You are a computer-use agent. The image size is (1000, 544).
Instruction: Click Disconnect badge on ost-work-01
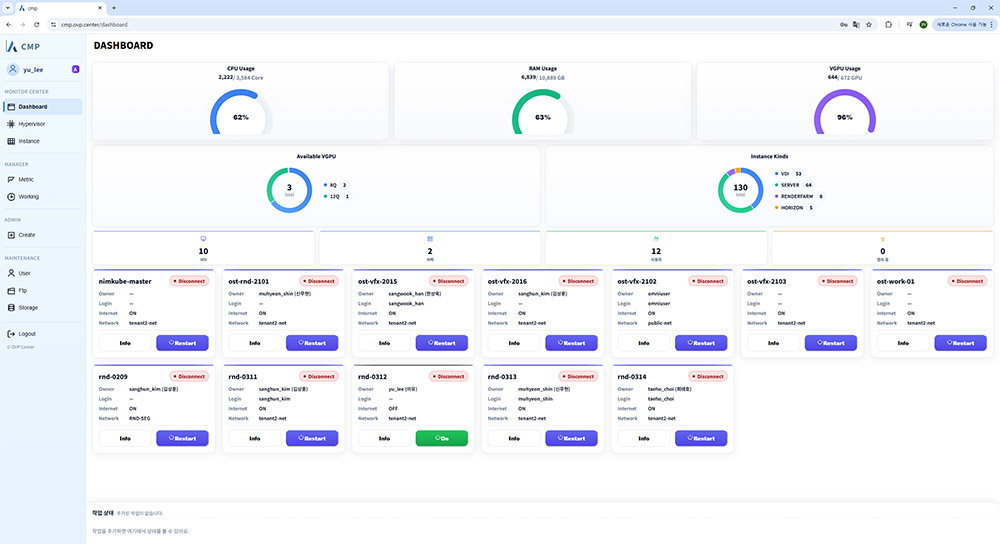(967, 281)
